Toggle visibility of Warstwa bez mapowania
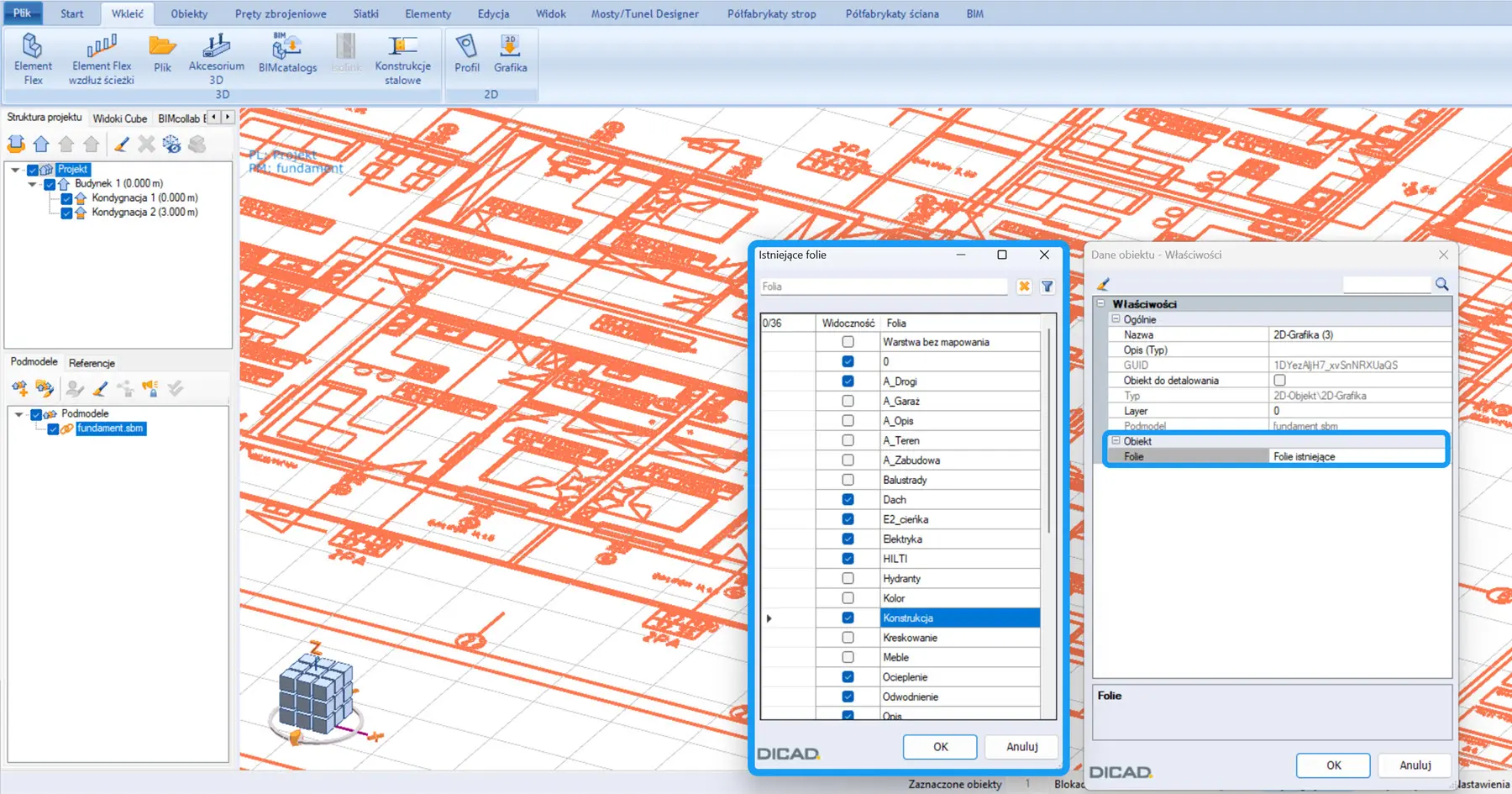This screenshot has height=794, width=1512. (848, 342)
